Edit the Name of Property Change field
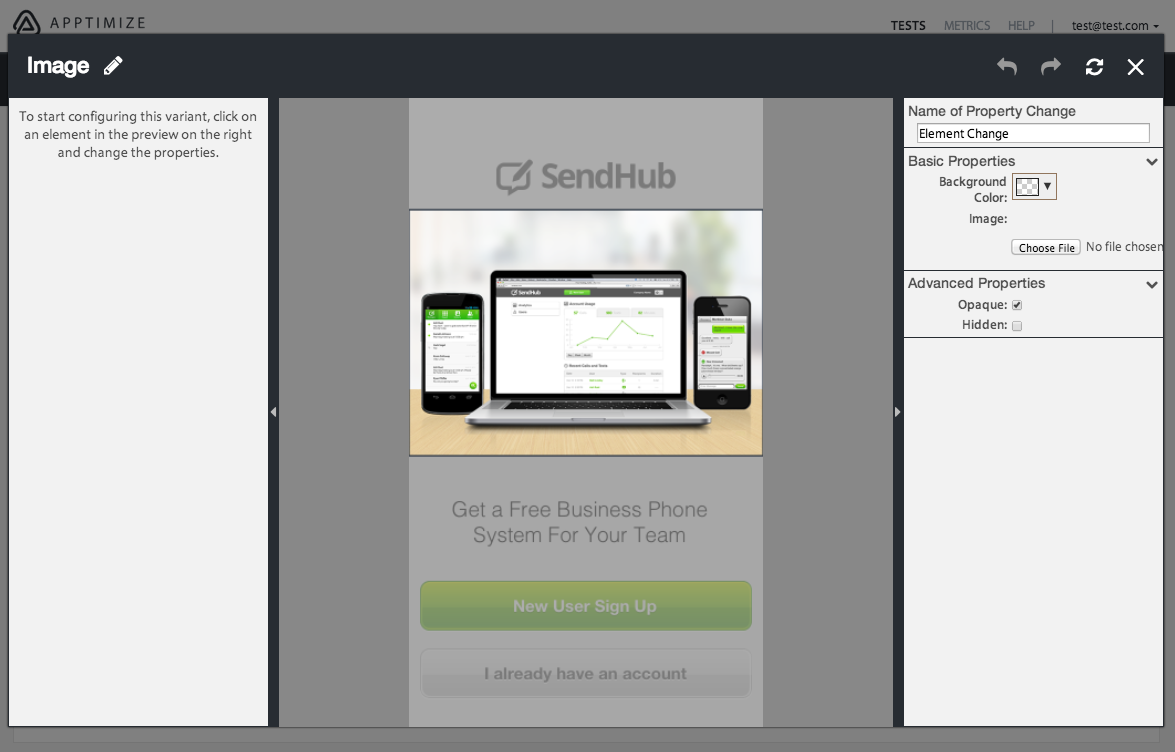 (x=1033, y=133)
